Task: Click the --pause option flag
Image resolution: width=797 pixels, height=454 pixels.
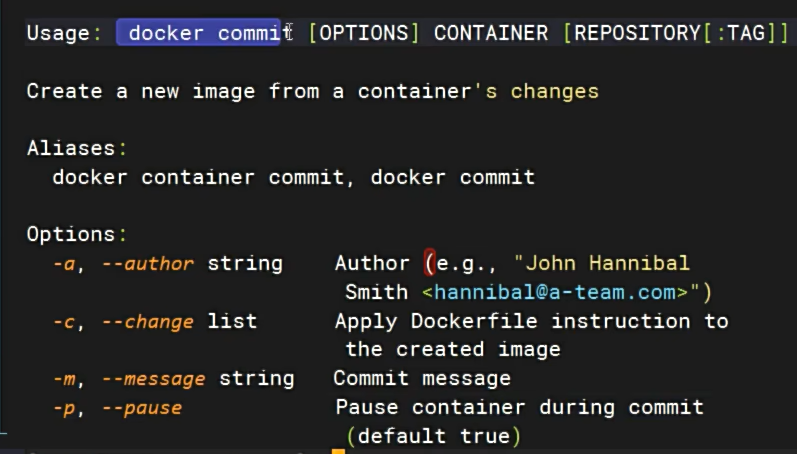Action: [142, 408]
